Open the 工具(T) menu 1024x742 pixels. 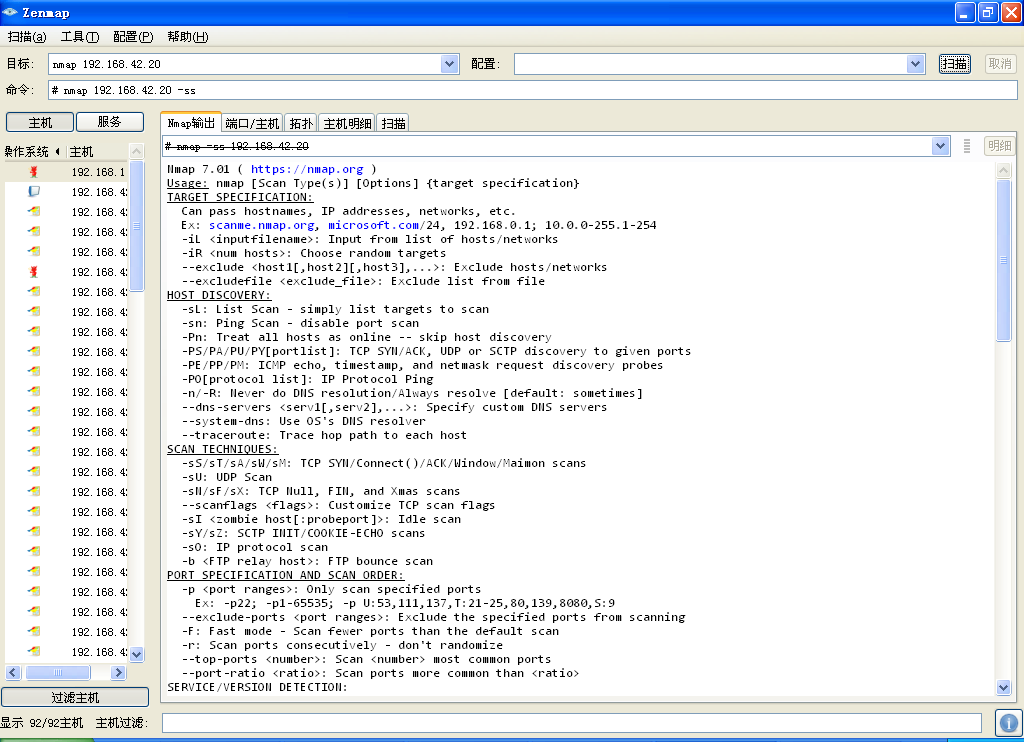coord(80,37)
